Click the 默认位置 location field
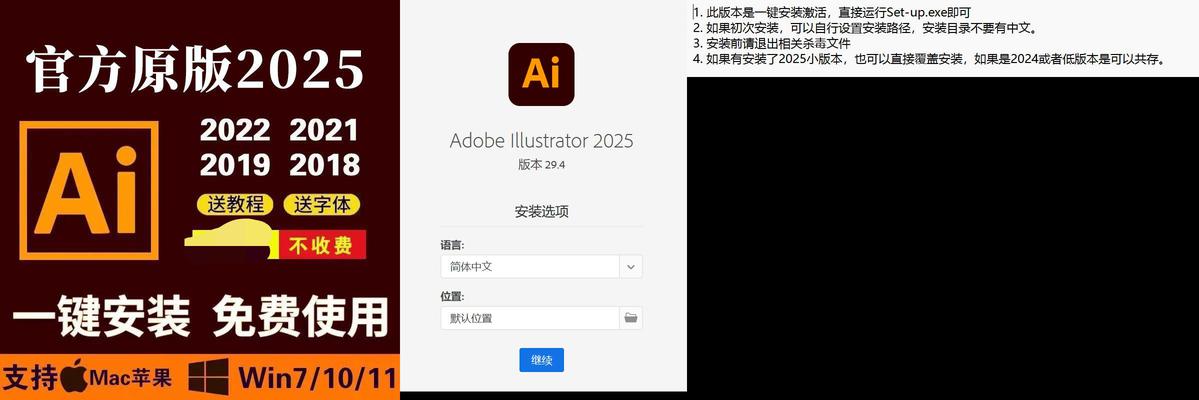Viewport: 1199px width, 400px height. tap(530, 318)
